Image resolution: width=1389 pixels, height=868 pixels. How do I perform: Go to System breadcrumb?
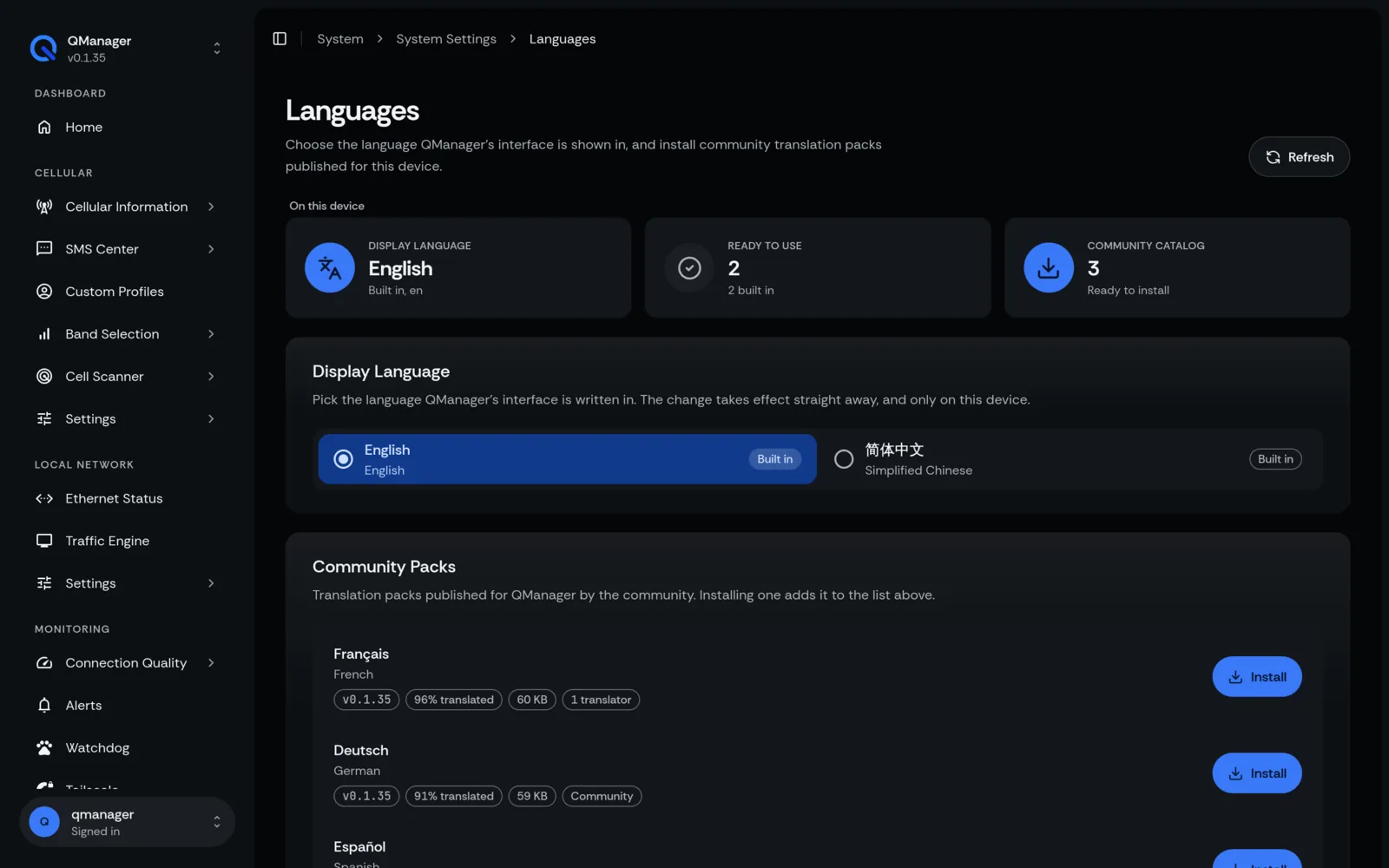pos(340,39)
